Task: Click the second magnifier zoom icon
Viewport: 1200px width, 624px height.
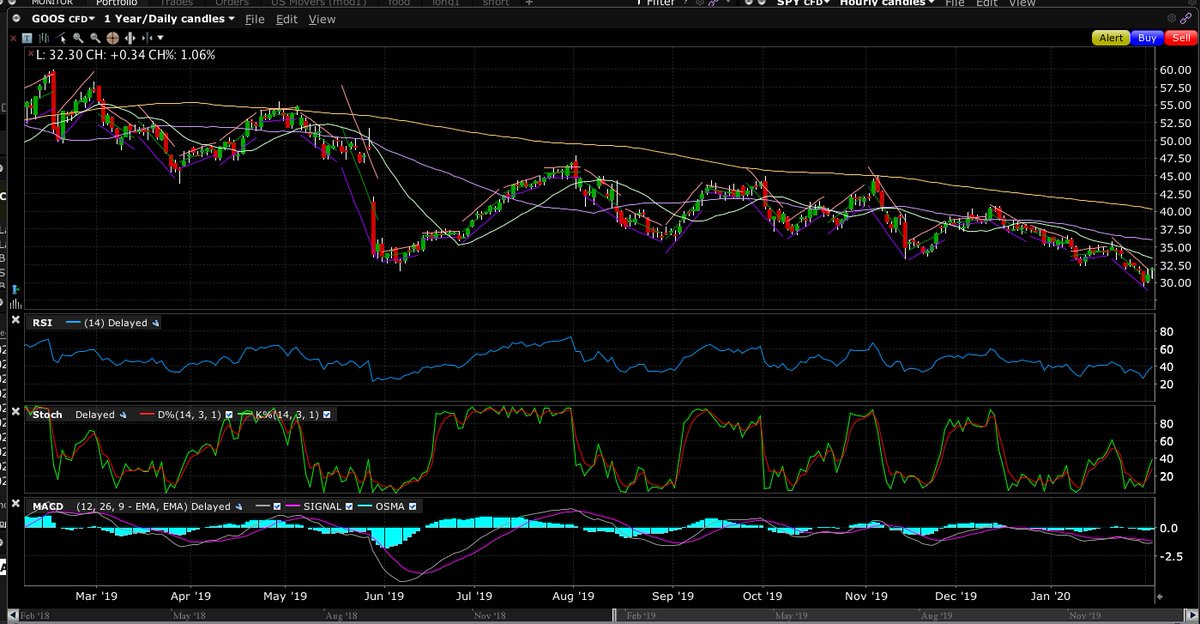Action: point(95,38)
